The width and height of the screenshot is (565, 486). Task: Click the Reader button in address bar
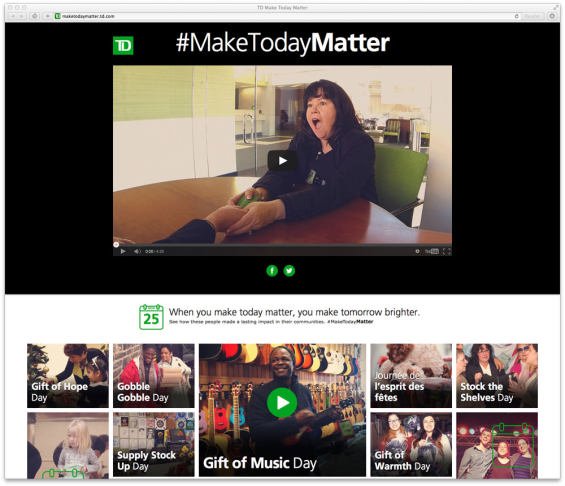tap(532, 16)
